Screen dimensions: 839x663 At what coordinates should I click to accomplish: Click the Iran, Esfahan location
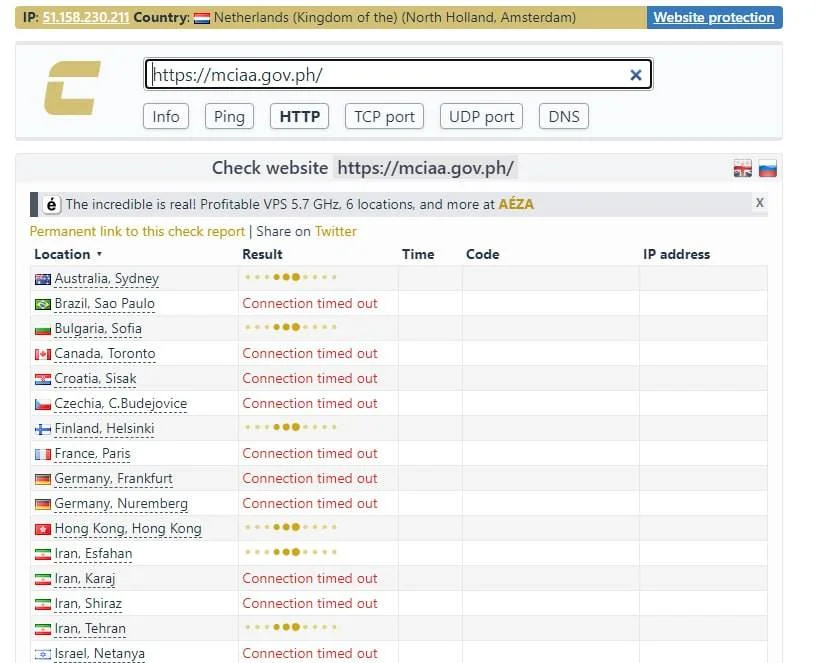(93, 554)
